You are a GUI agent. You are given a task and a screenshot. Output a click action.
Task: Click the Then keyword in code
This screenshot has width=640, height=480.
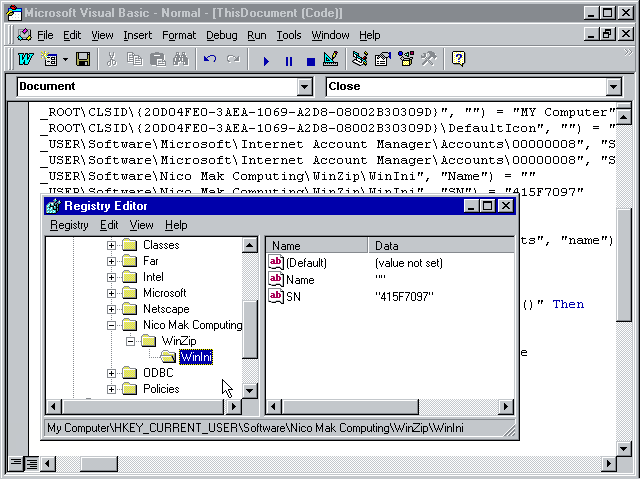tap(568, 304)
